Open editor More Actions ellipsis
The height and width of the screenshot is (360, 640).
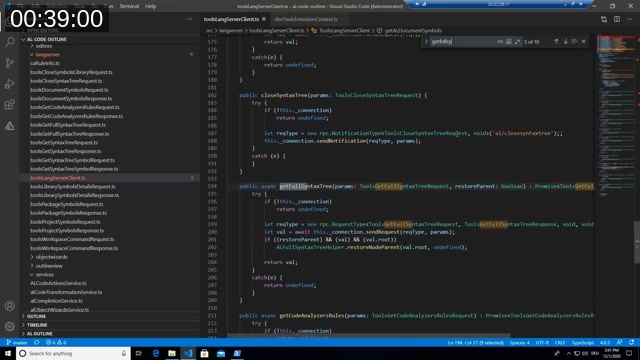click(x=630, y=19)
